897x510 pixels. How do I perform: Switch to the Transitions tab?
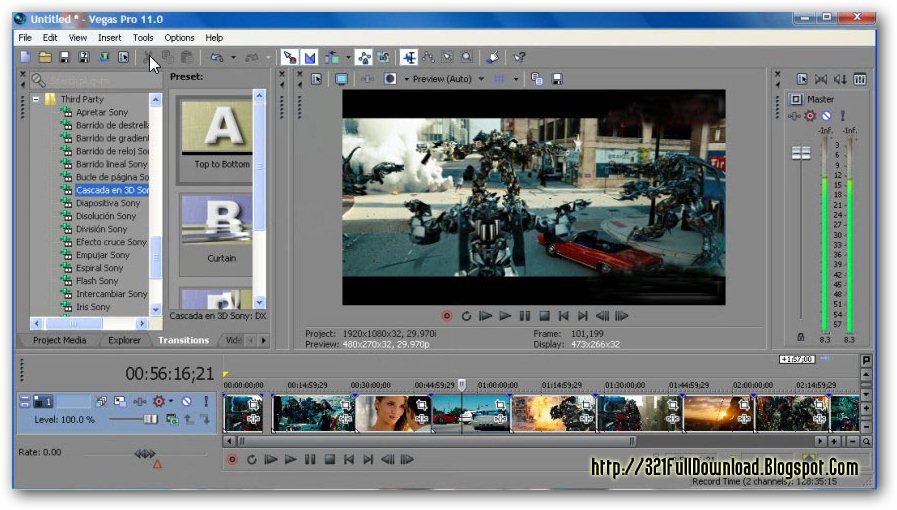point(184,340)
